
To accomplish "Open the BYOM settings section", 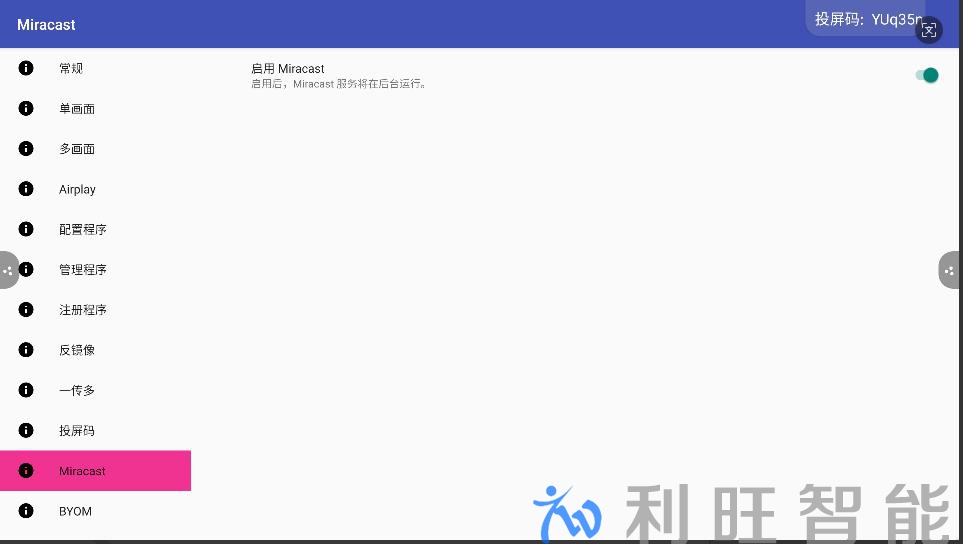I will [95, 511].
